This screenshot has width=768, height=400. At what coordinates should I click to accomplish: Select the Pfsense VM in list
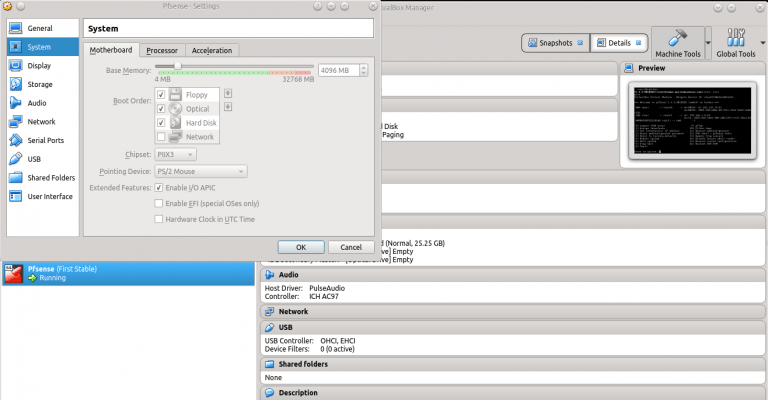[128, 274]
